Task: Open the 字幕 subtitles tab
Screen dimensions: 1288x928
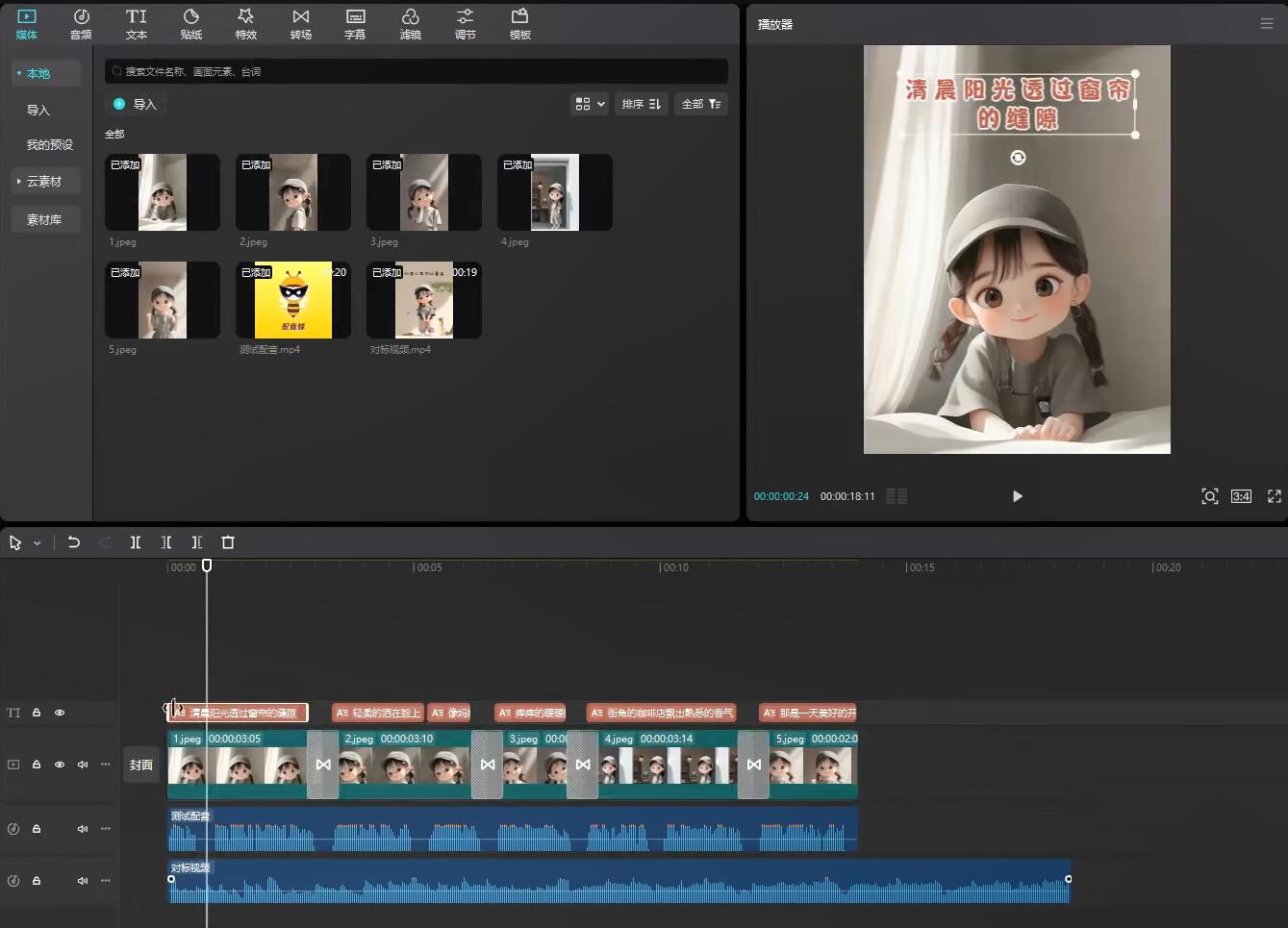Action: [355, 24]
